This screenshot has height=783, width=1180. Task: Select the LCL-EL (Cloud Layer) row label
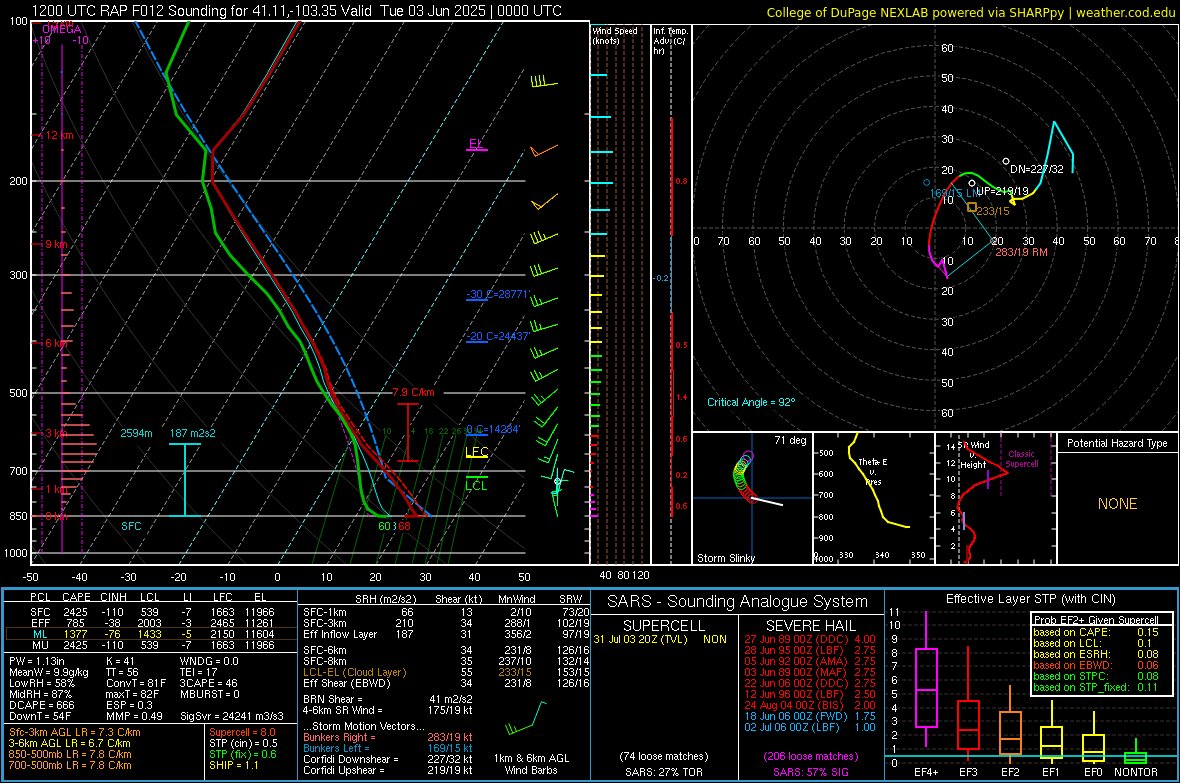[x=354, y=672]
